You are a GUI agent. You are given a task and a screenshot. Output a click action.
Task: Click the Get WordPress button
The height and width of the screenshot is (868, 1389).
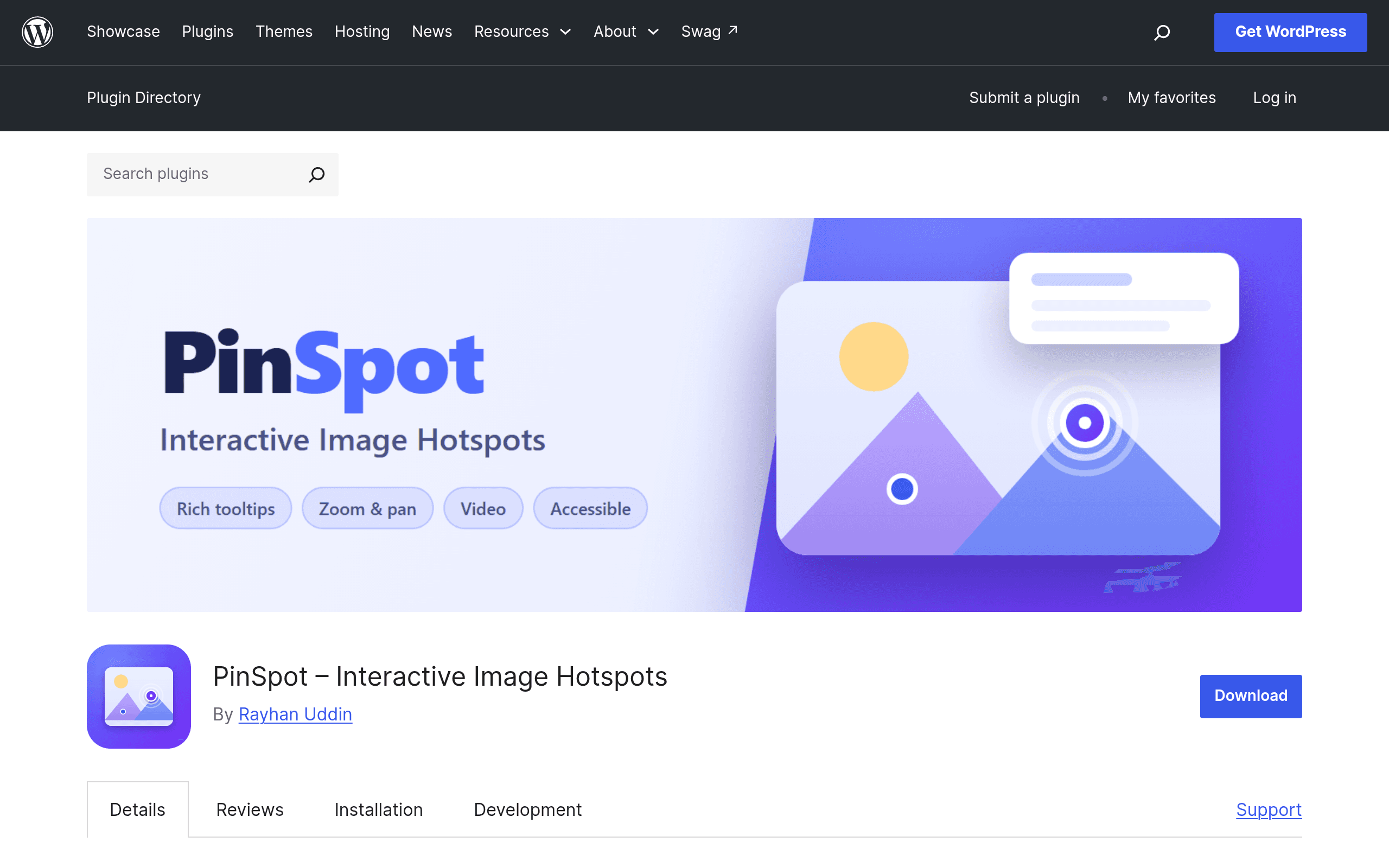pyautogui.click(x=1290, y=32)
